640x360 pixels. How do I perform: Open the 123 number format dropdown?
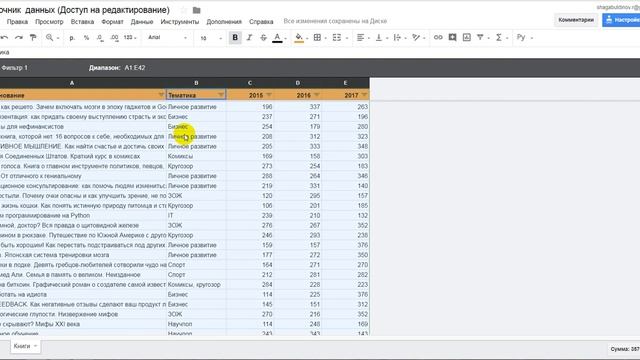pyautogui.click(x=130, y=38)
